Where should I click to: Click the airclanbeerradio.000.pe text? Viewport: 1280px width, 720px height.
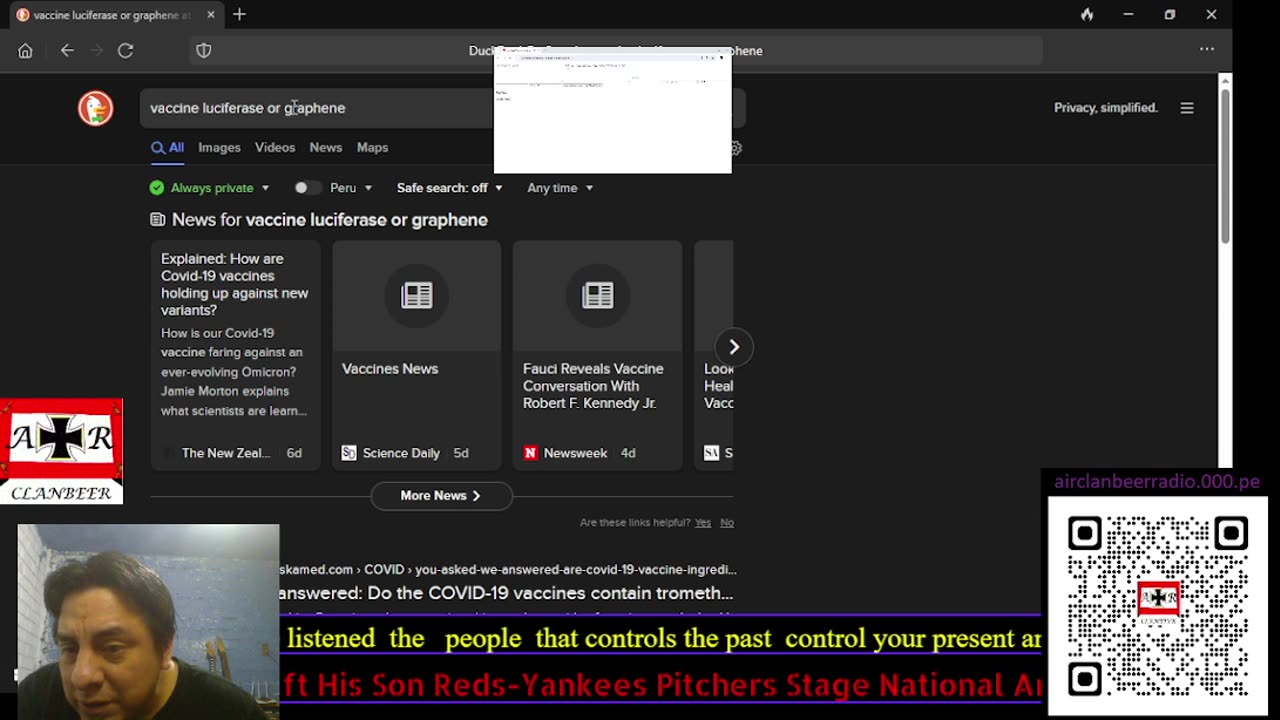pos(1157,482)
